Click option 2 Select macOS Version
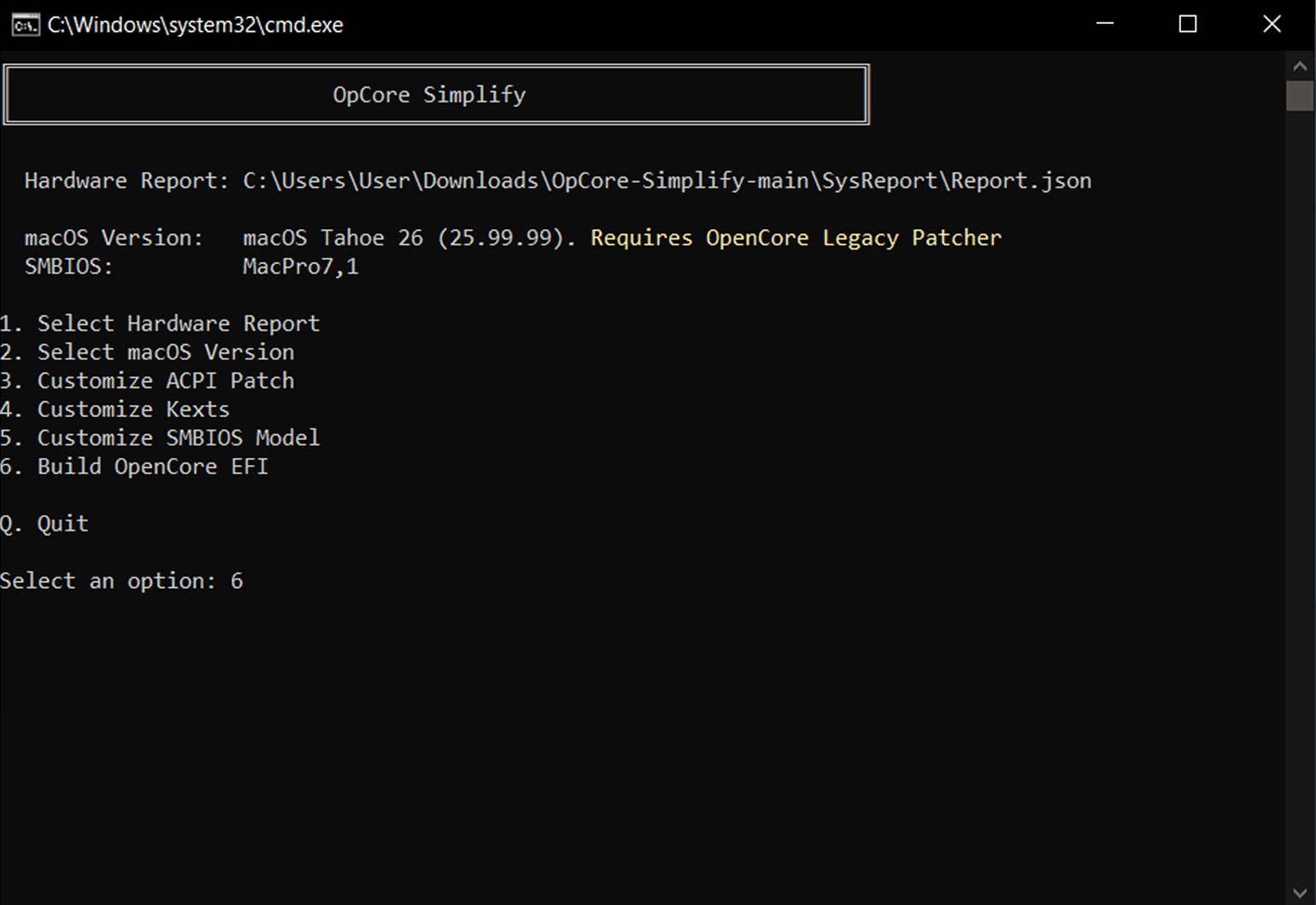 click(x=147, y=352)
